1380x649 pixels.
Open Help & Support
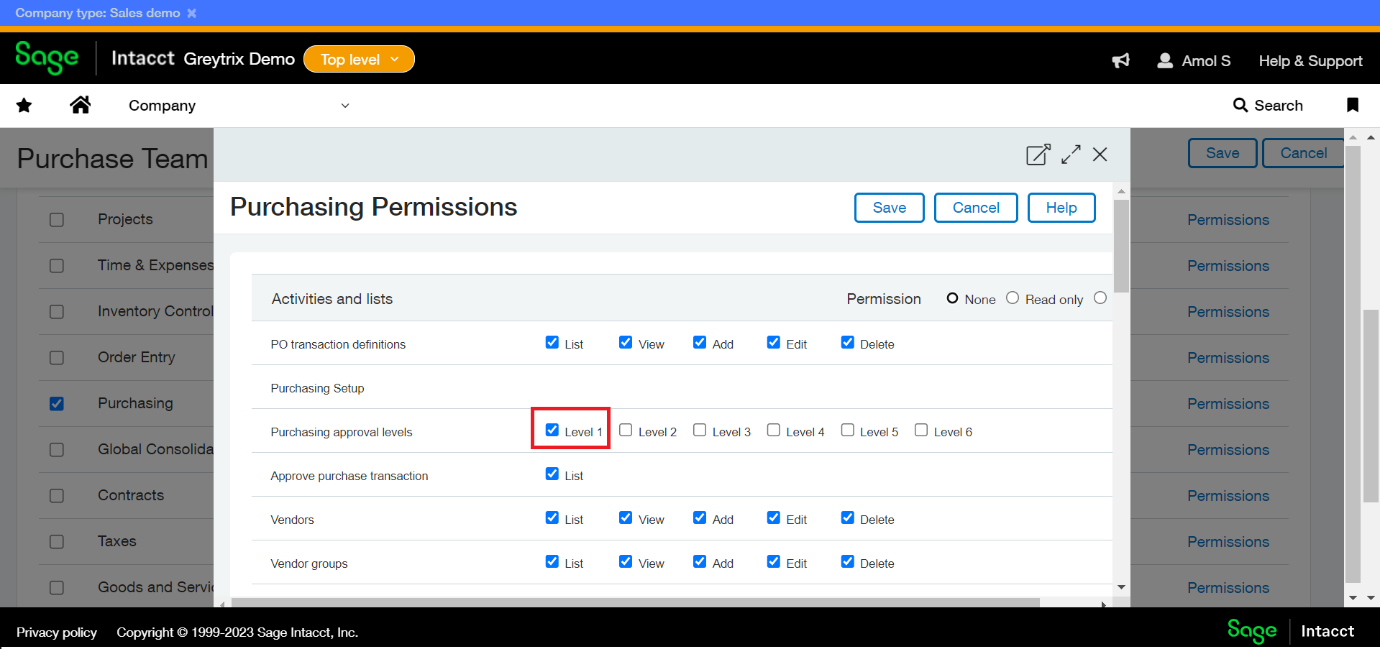tap(1310, 60)
